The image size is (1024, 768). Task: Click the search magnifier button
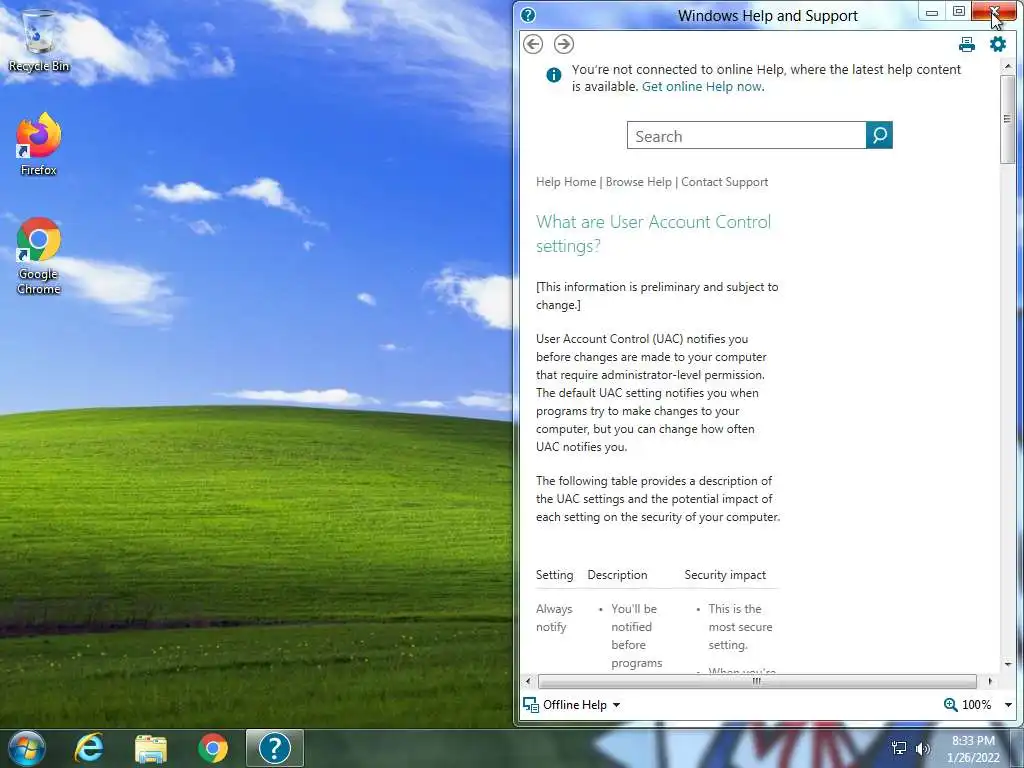879,135
